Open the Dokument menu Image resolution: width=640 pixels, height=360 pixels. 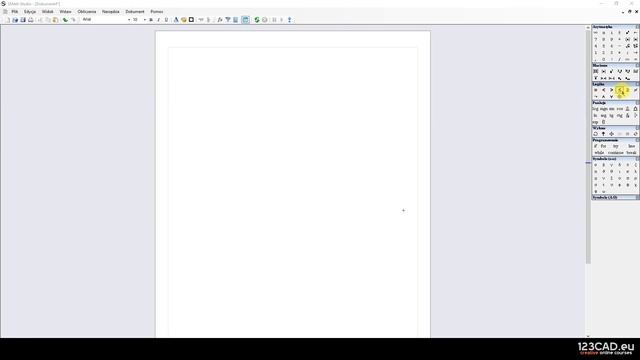click(135, 12)
